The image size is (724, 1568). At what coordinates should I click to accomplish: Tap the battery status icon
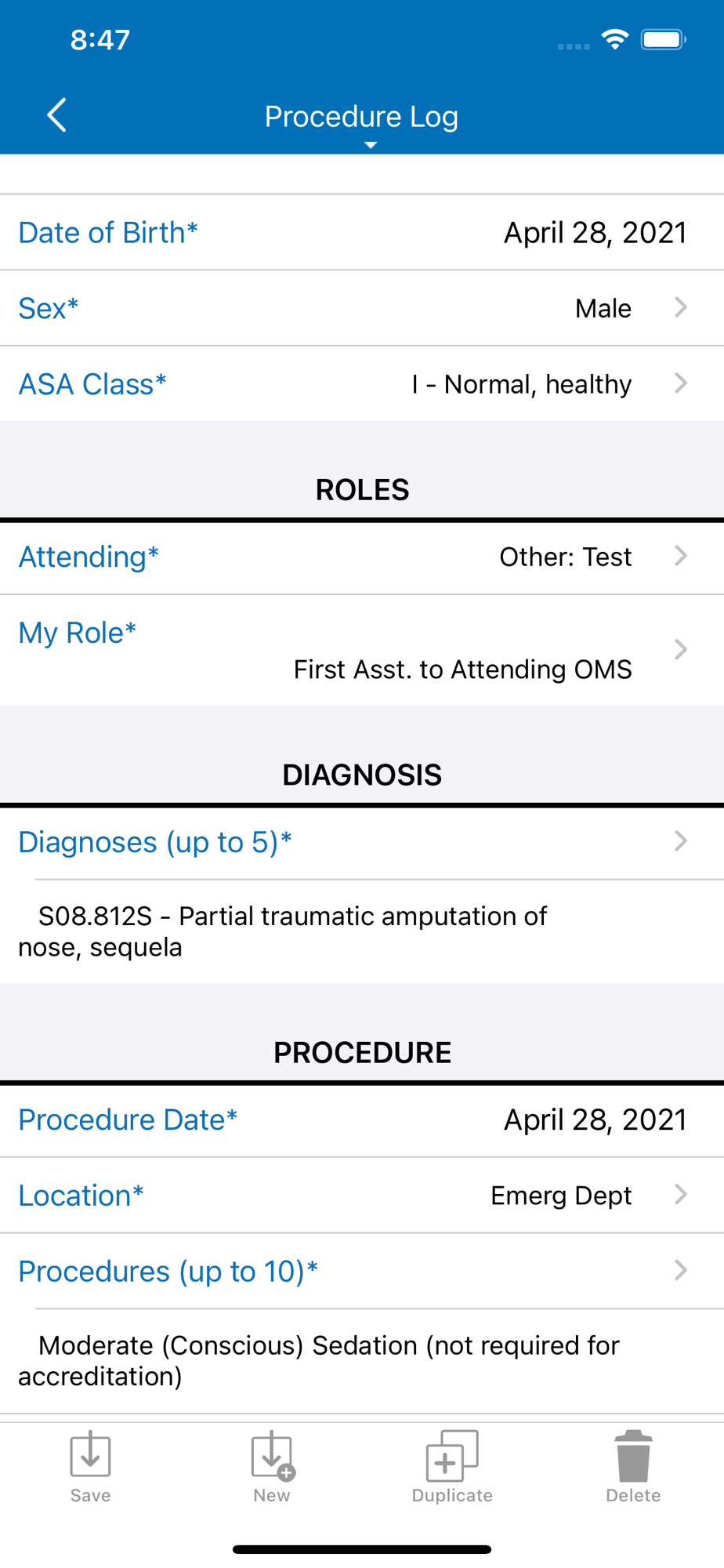663,40
